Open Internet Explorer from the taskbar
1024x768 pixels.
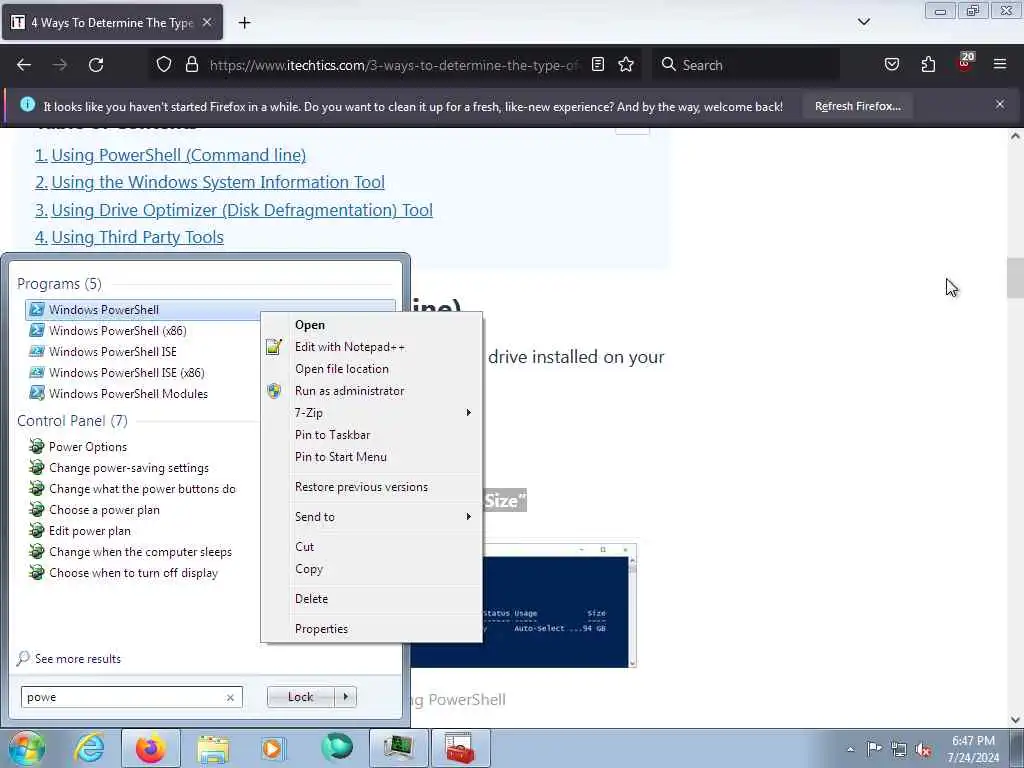pos(89,748)
